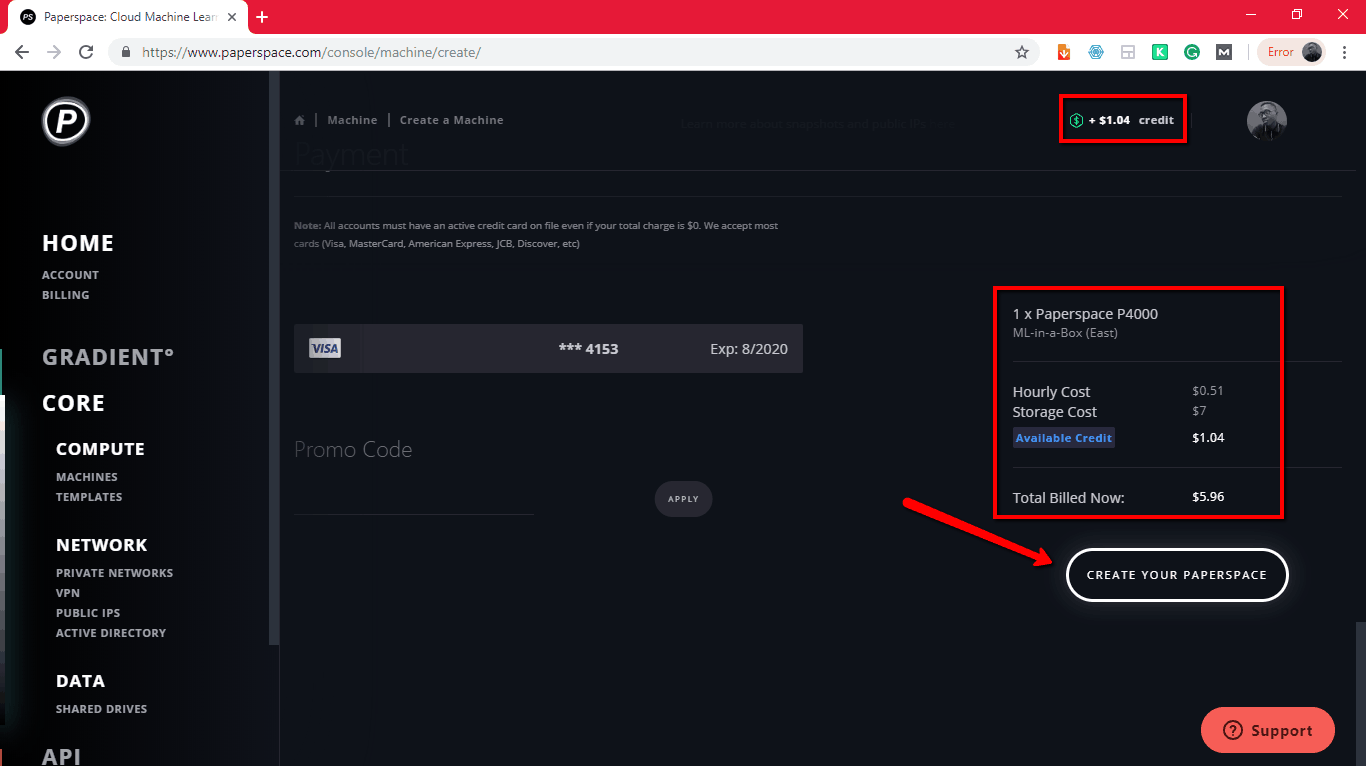Click the Visa card logo
The width and height of the screenshot is (1366, 766).
coord(325,348)
